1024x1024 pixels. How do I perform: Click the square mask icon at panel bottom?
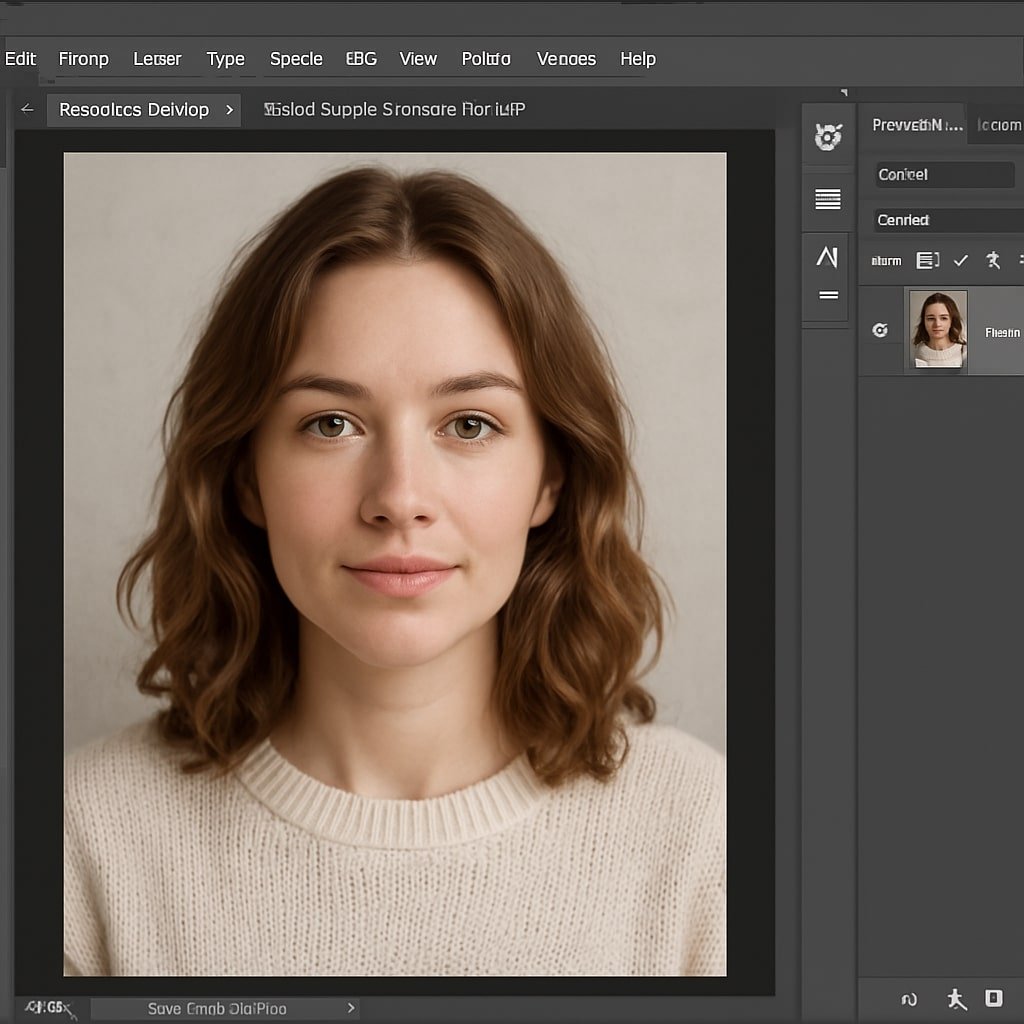pyautogui.click(x=993, y=998)
